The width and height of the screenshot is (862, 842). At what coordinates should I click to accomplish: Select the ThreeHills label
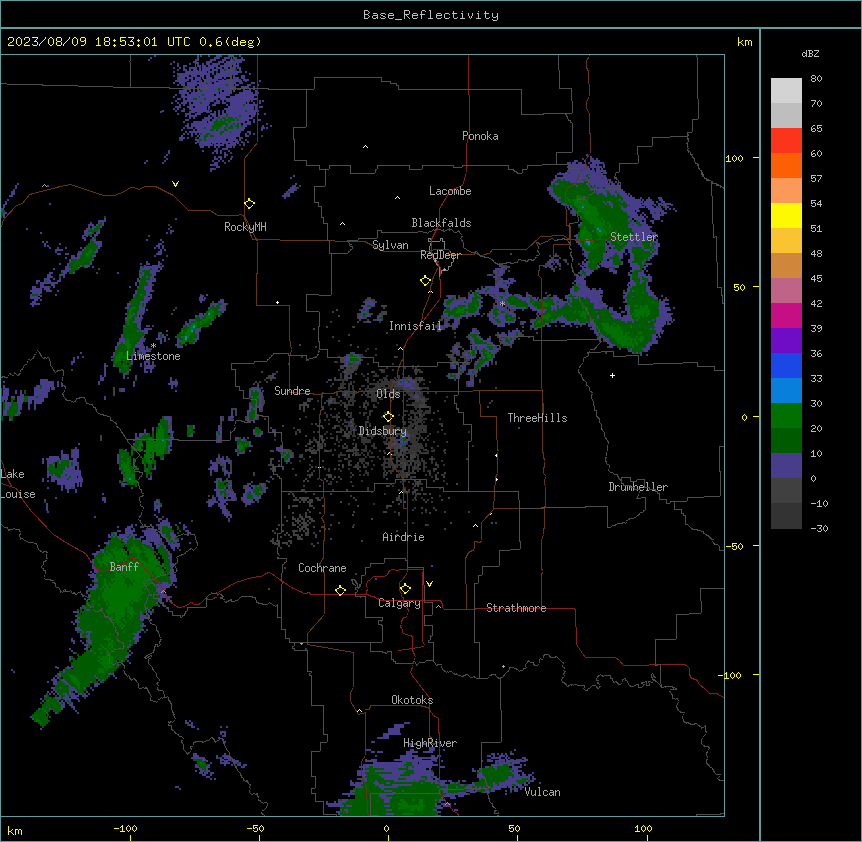537,418
